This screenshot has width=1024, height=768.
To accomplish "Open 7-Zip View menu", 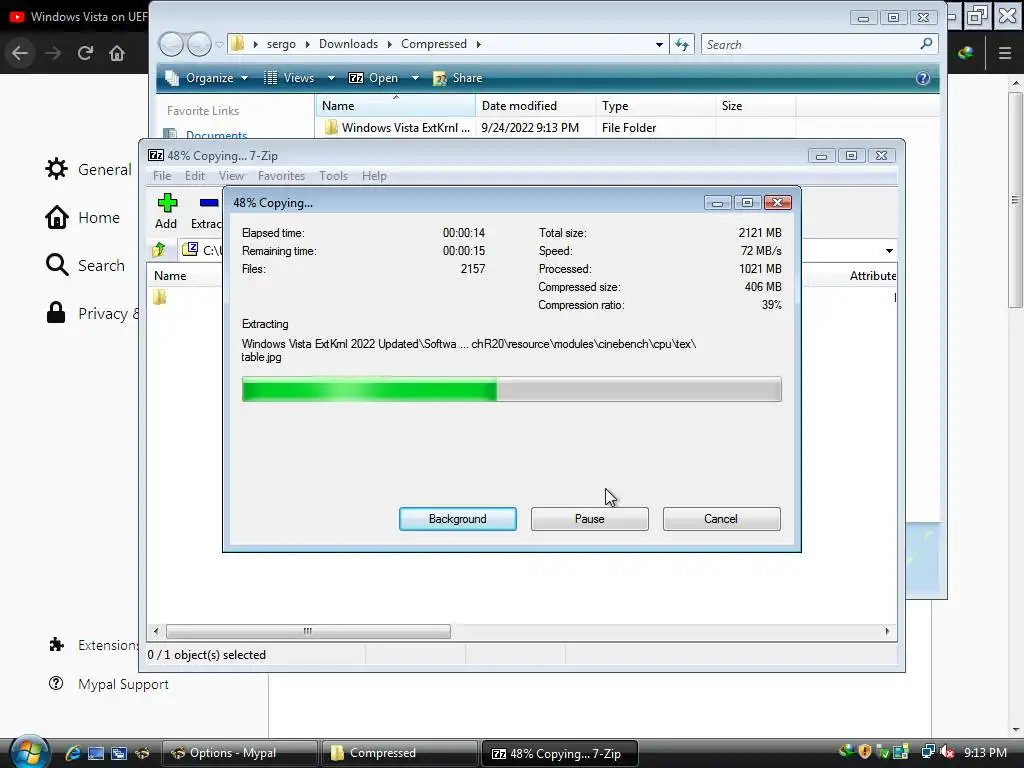I will point(231,176).
